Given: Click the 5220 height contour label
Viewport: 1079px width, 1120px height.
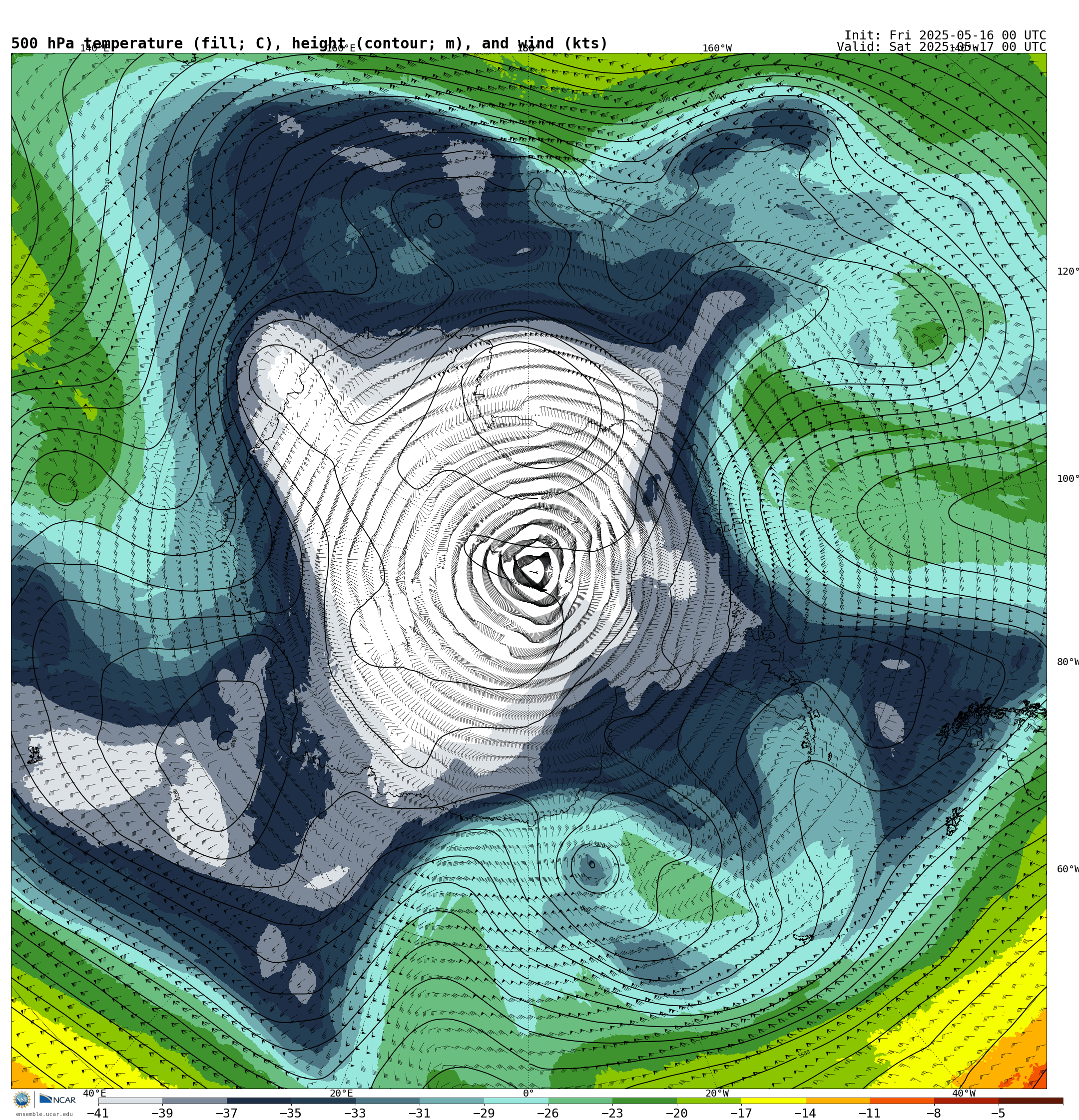Looking at the screenshot, I should [603, 988].
